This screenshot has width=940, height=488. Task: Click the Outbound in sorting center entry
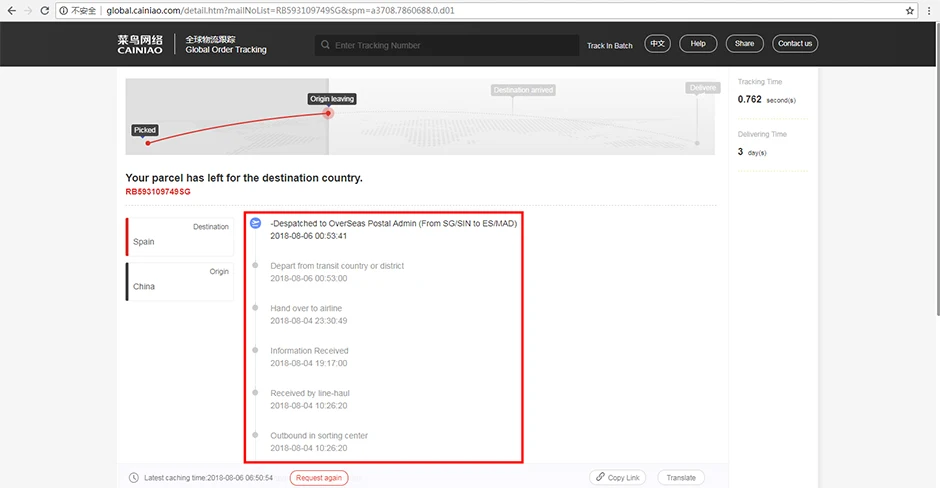point(319,436)
